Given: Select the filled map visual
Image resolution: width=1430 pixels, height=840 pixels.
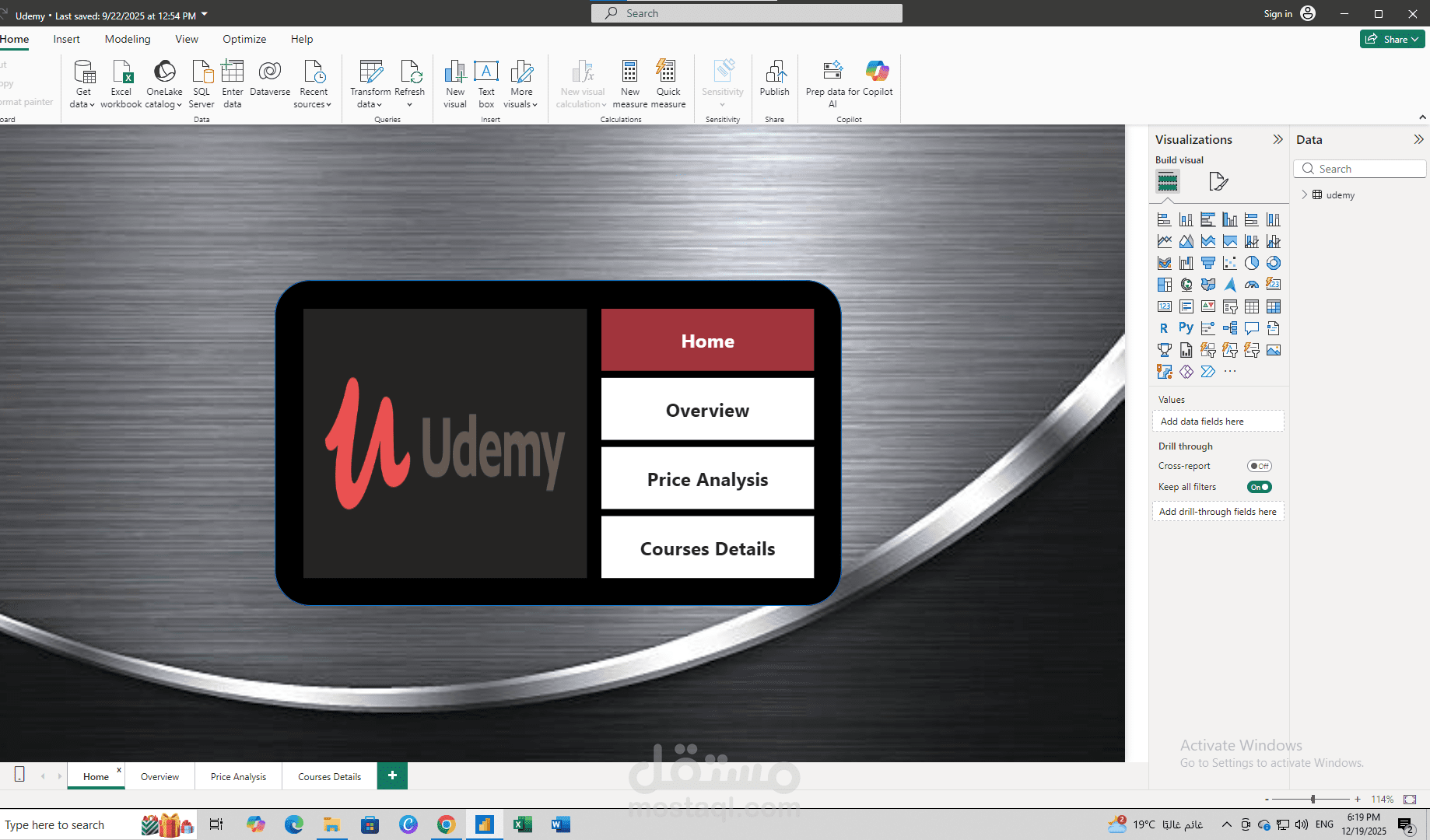Looking at the screenshot, I should tap(1207, 285).
